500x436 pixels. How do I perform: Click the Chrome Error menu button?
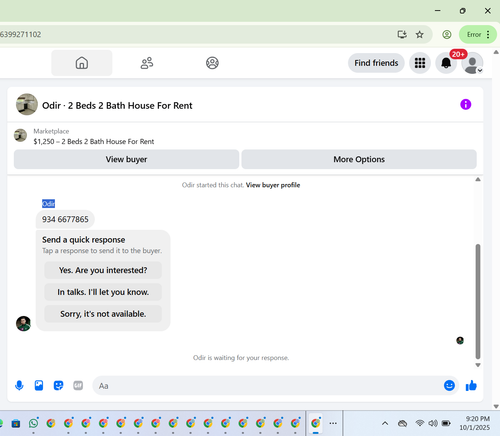[x=478, y=34]
